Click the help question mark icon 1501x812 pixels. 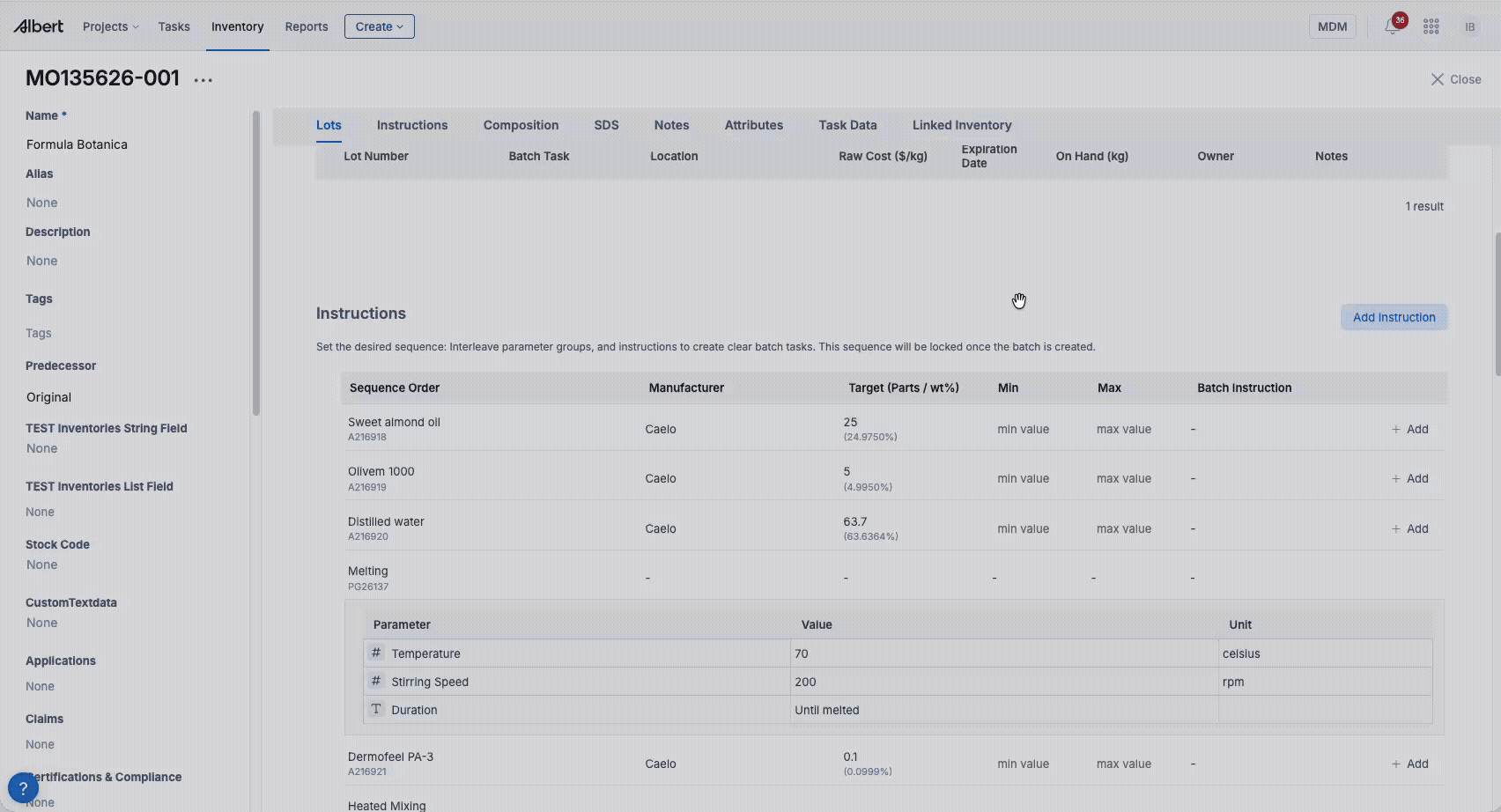coord(23,788)
